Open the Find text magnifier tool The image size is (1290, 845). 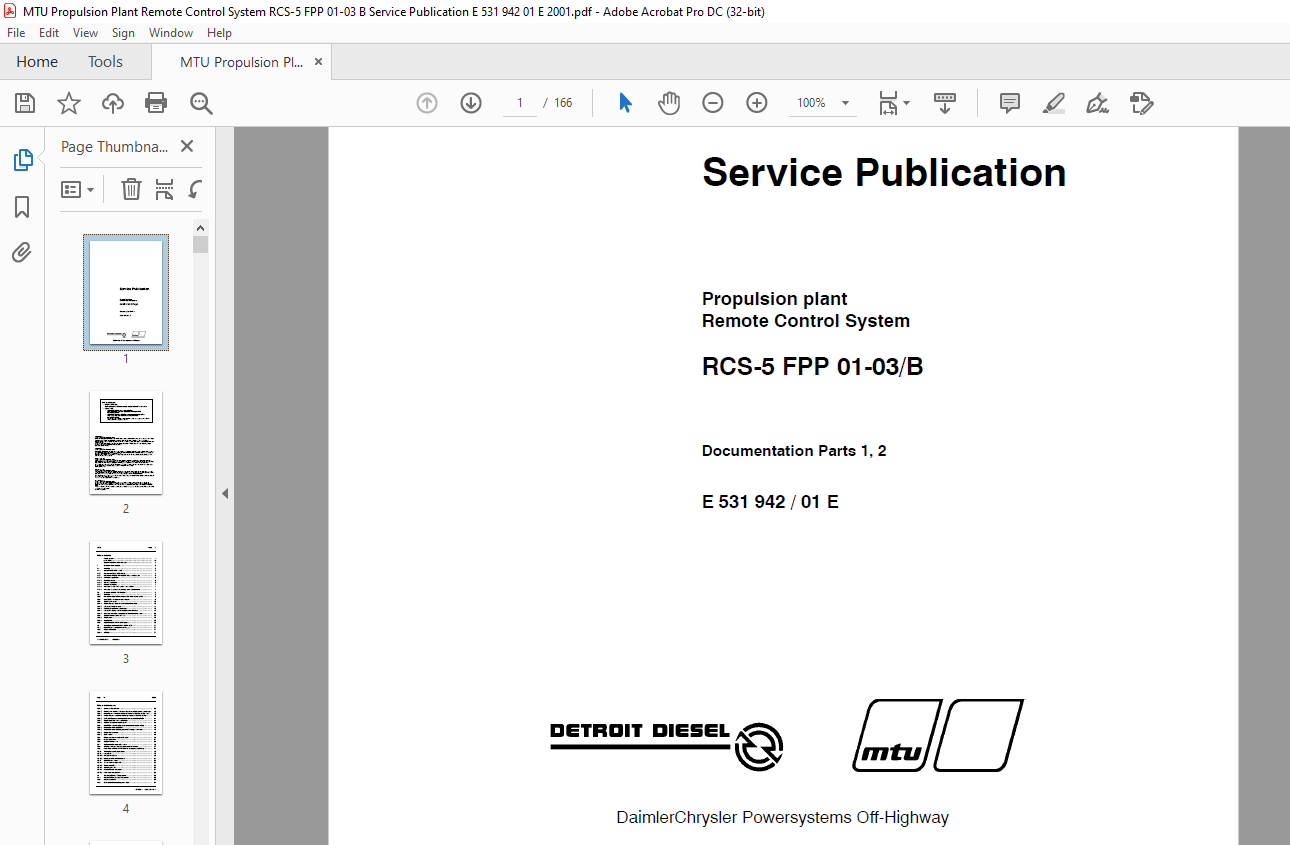(201, 103)
